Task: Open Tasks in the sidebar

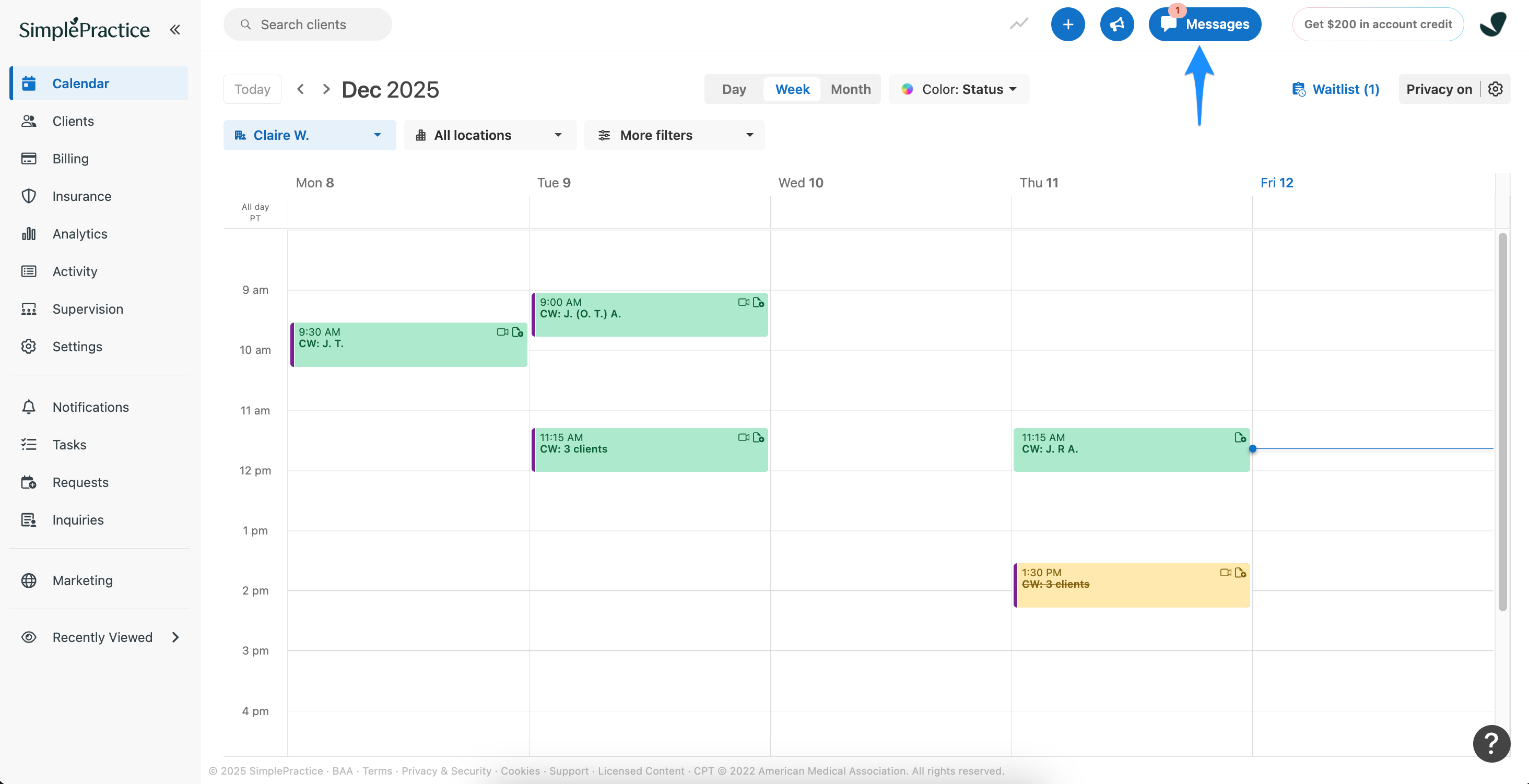Action: point(99,445)
